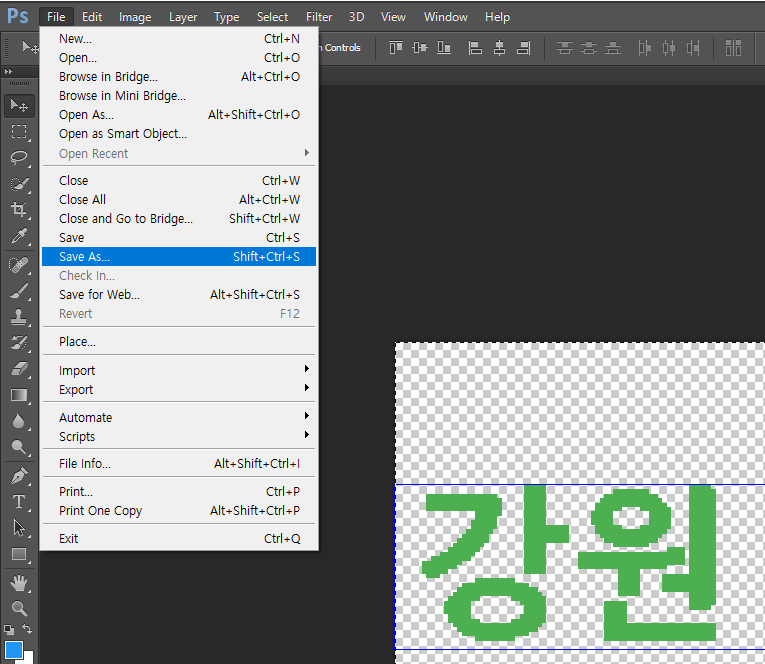Select the Dodge tool

pos(19,447)
